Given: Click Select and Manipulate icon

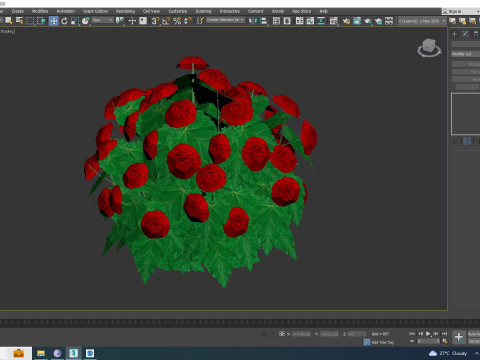Looking at the screenshot, I should coord(132,21).
